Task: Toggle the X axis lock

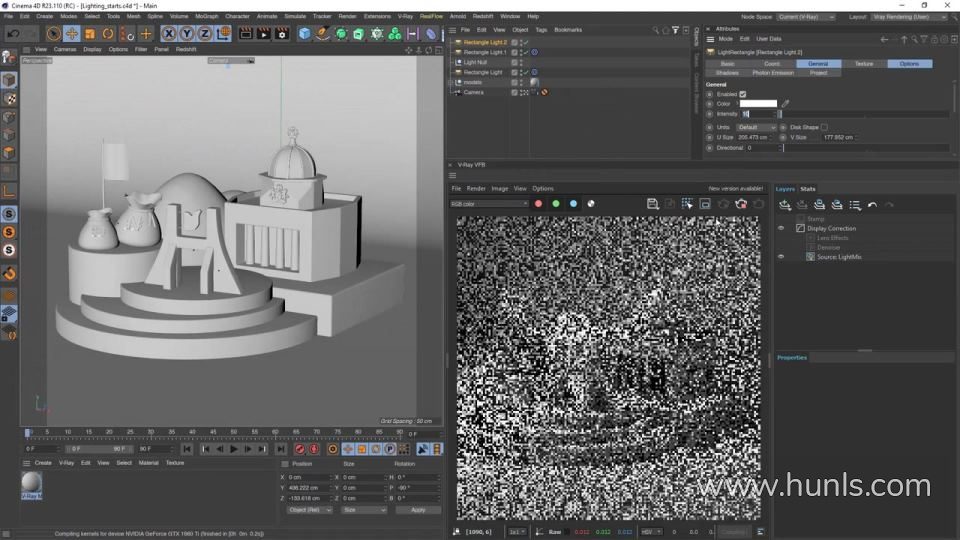Action: click(x=169, y=34)
